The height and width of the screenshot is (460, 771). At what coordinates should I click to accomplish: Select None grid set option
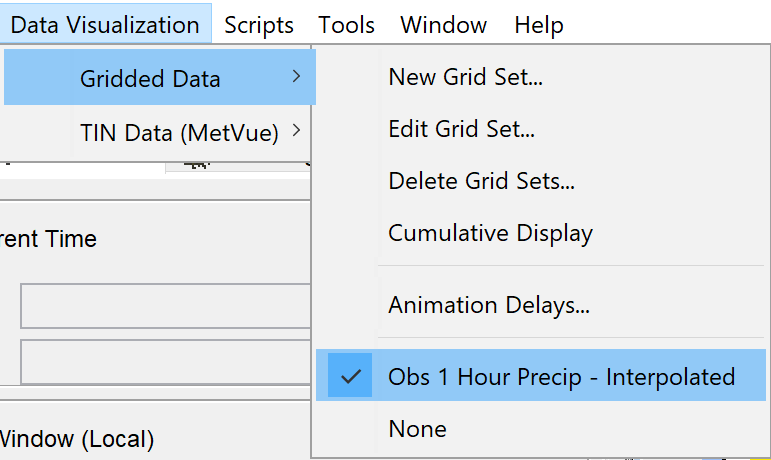541,429
